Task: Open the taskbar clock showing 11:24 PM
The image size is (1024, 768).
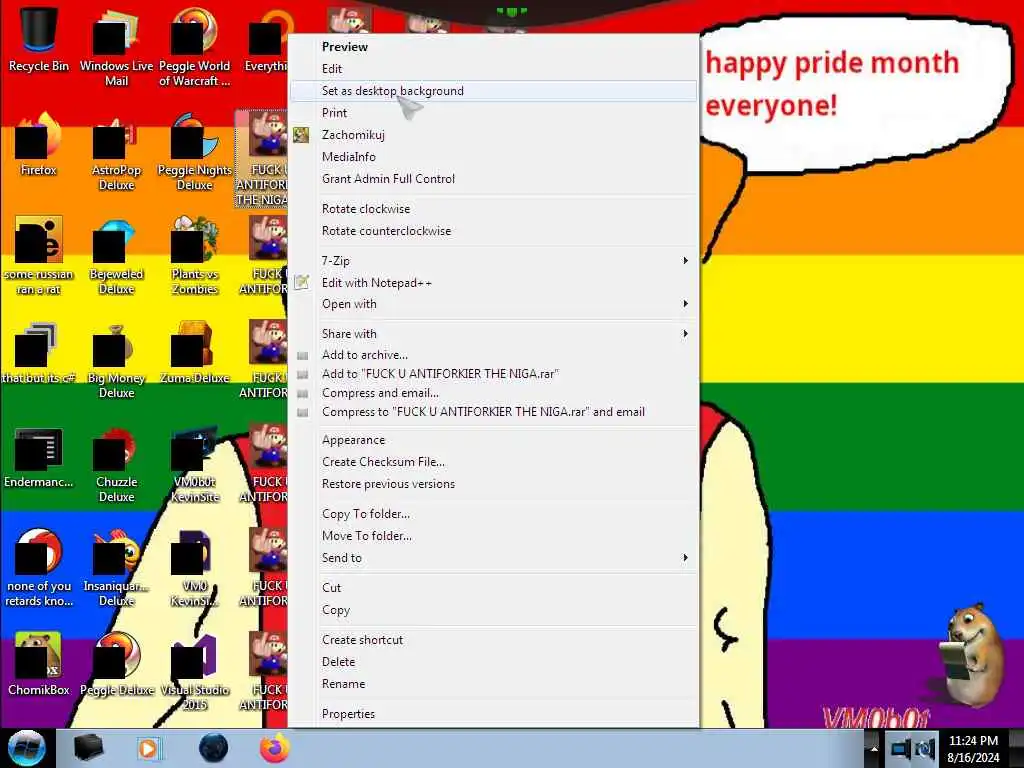Action: click(973, 749)
